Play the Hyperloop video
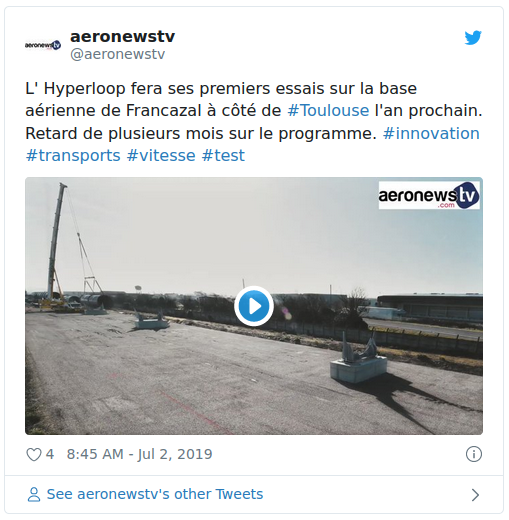Image resolution: width=509 pixels, height=520 pixels. 254,306
